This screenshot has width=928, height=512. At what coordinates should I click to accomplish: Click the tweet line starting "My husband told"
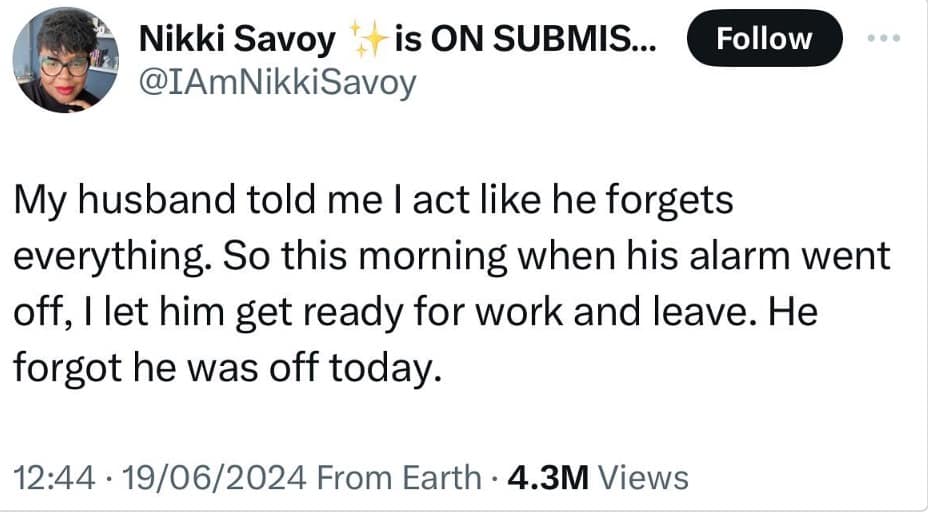pos(372,201)
